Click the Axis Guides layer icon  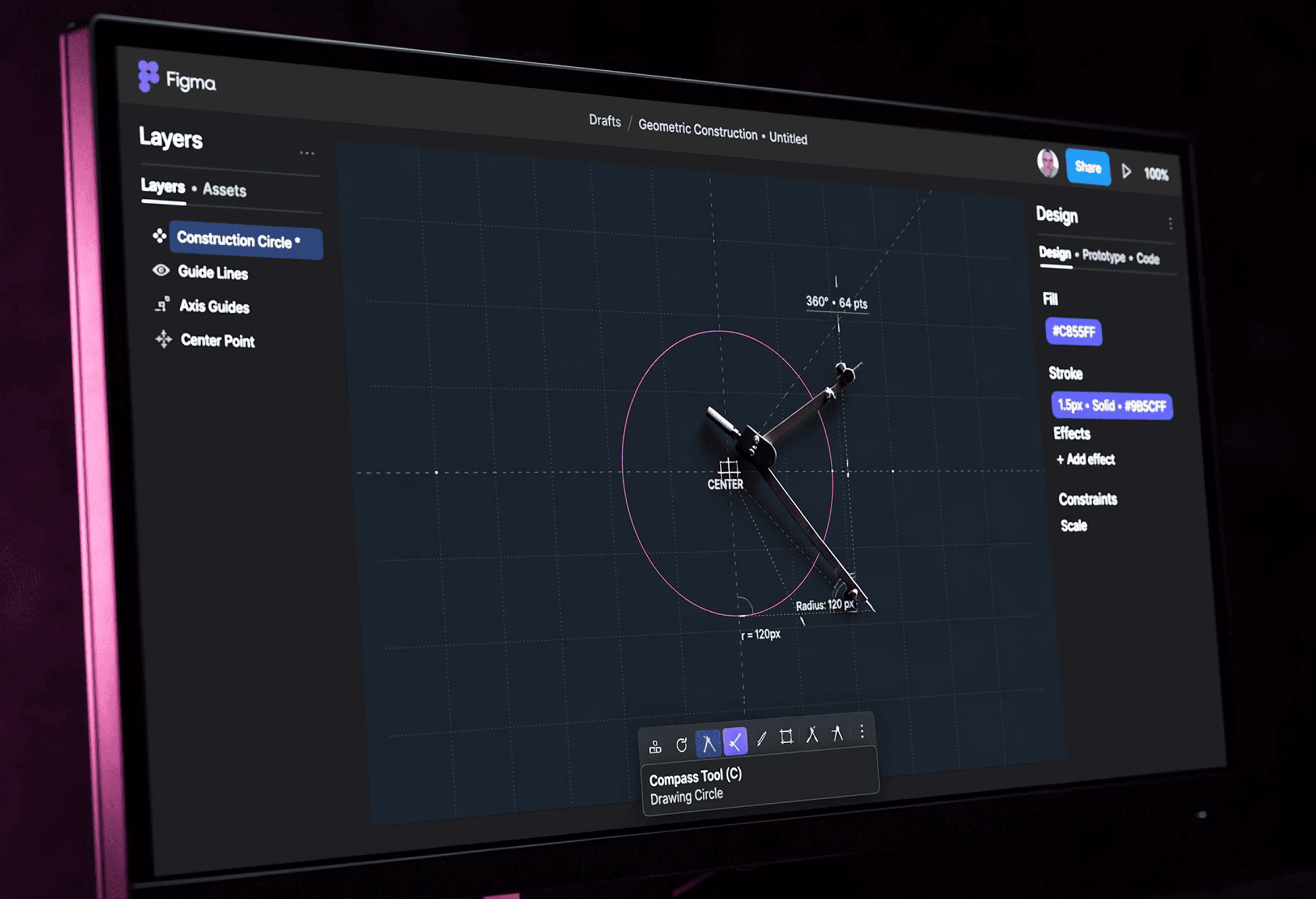(162, 304)
